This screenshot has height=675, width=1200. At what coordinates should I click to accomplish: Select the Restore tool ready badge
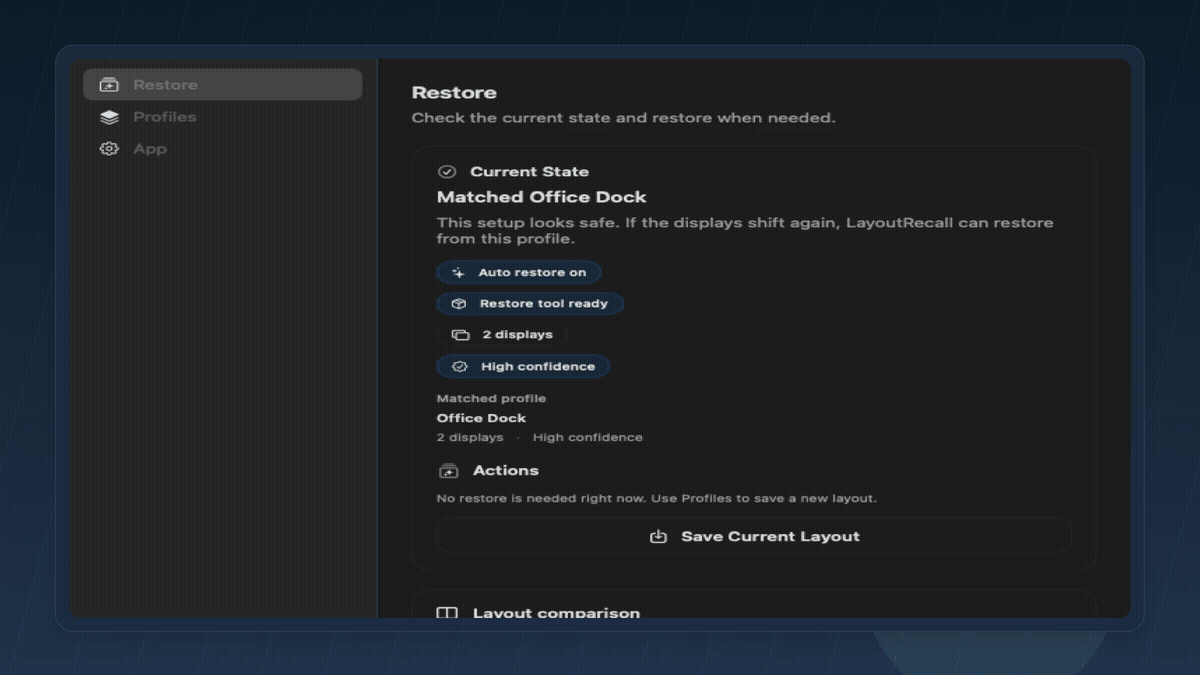click(530, 304)
